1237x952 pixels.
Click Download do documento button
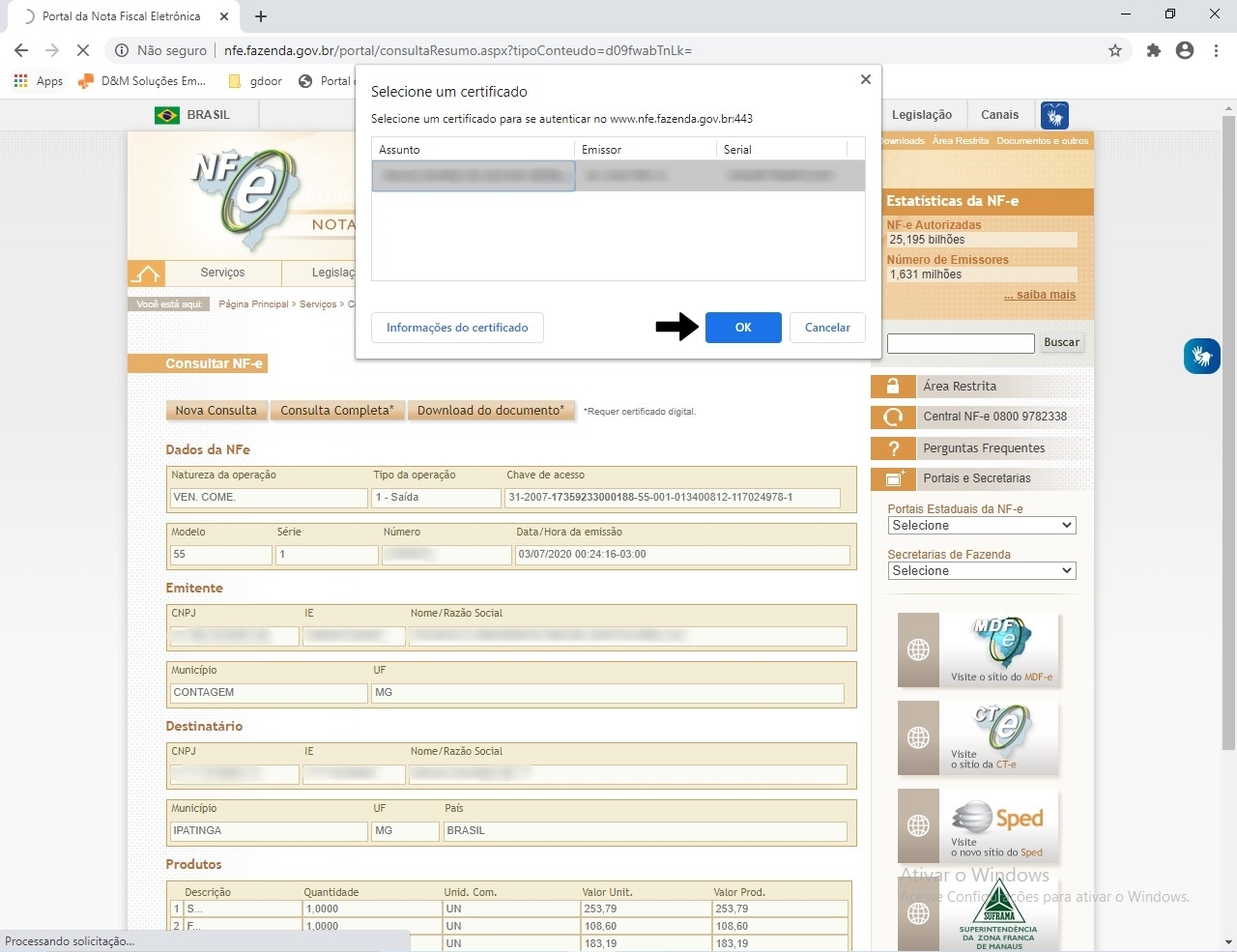coord(491,411)
